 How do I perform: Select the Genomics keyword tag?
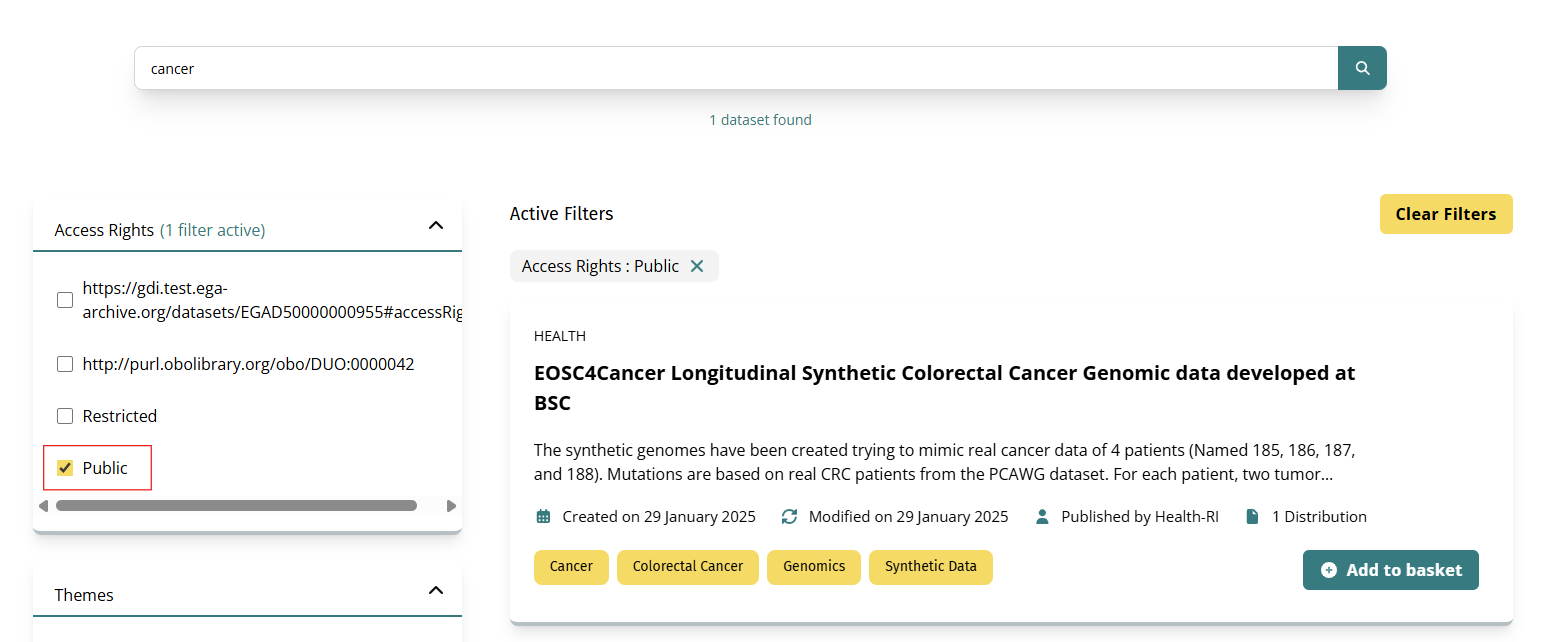pyautogui.click(x=814, y=566)
